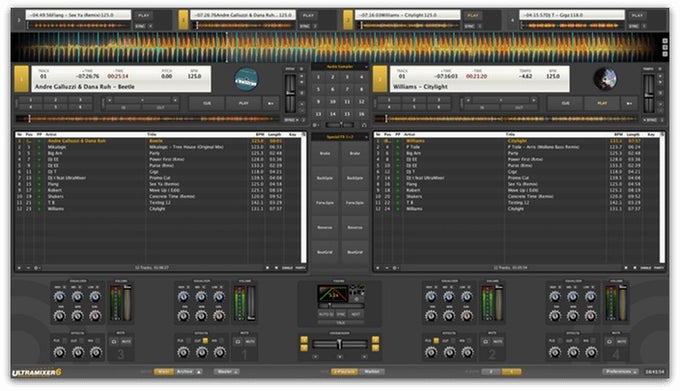The height and width of the screenshot is (391, 680).
Task: Set loop IN point on deck 2
Action: (x=482, y=108)
